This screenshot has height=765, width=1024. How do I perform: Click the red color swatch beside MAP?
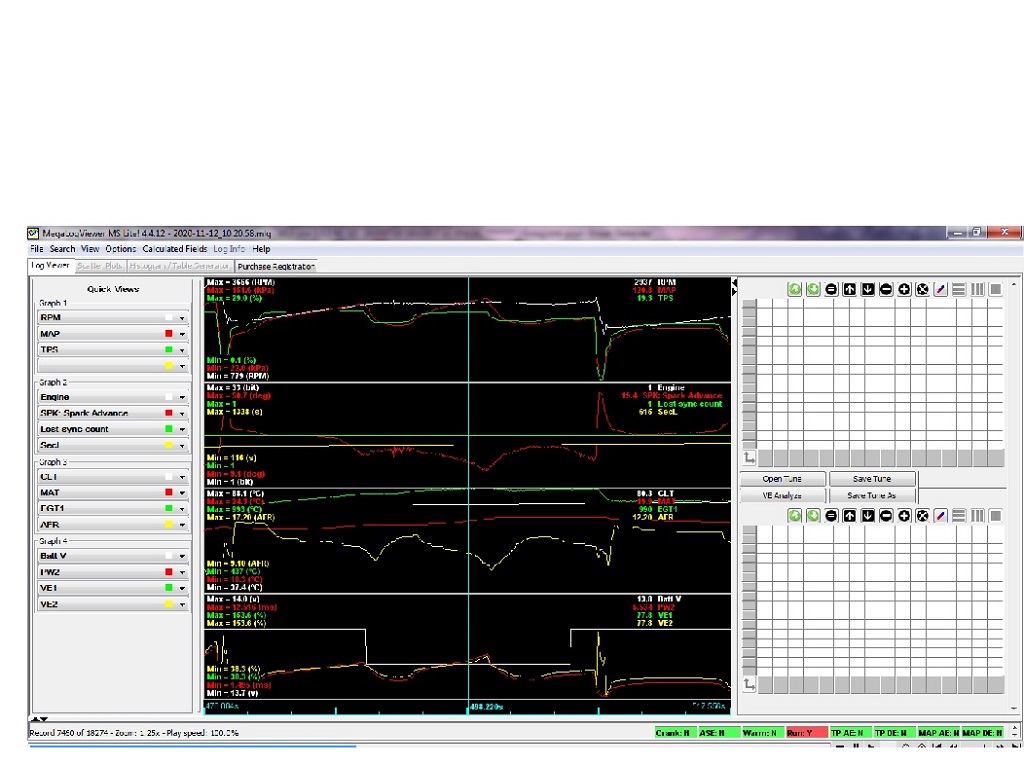(170, 333)
